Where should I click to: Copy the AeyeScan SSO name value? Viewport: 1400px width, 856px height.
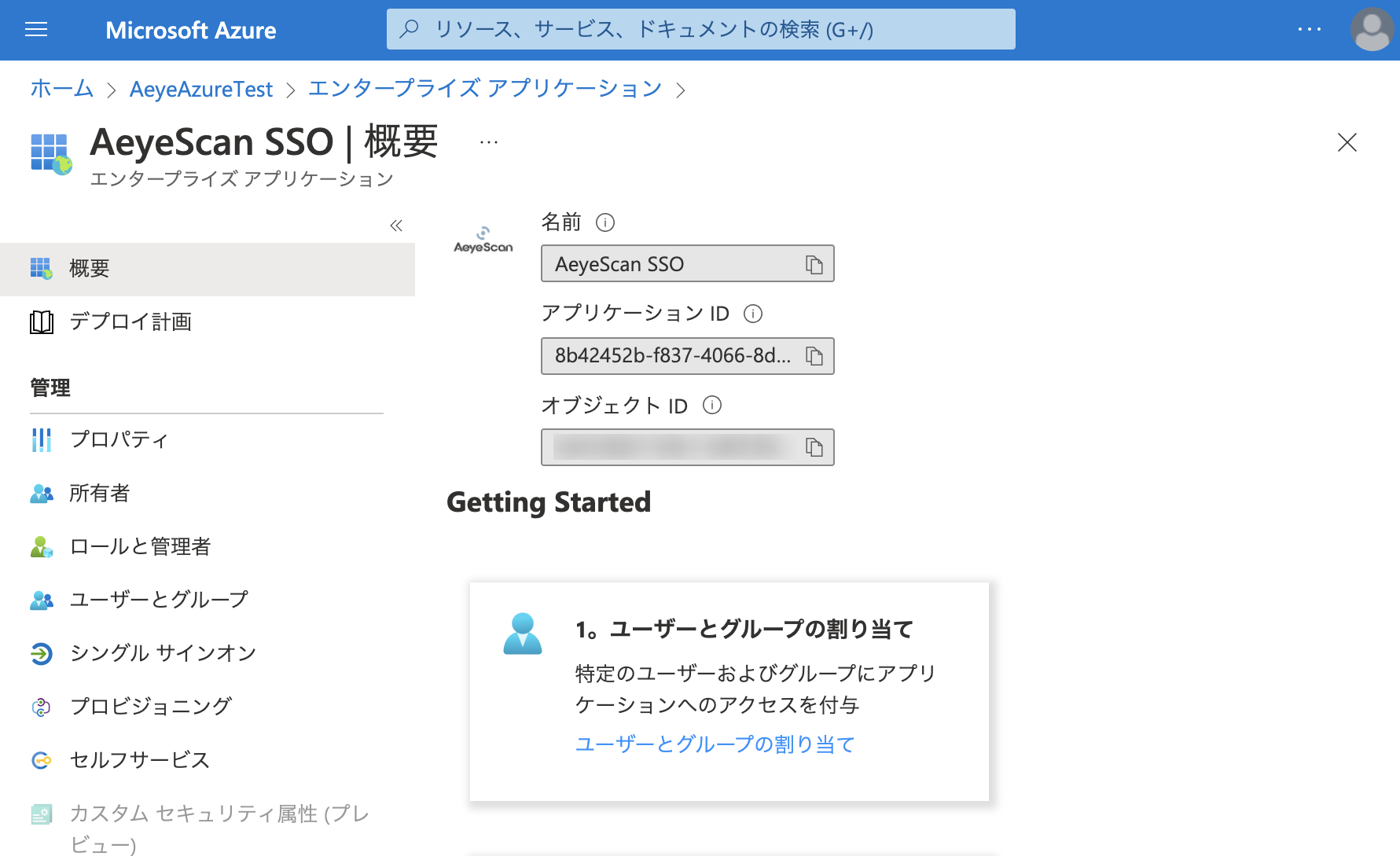tap(814, 265)
